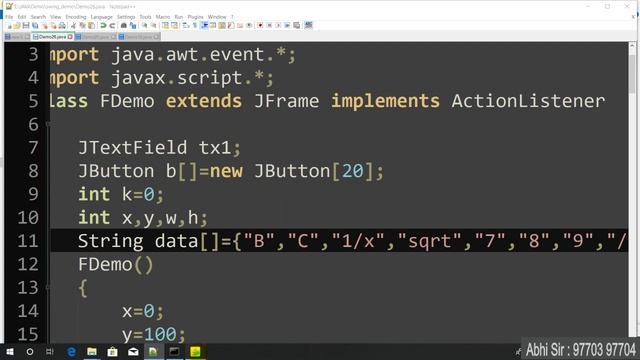Toggle synchronized vertical scrolling
The image size is (640, 360).
tap(165, 26)
